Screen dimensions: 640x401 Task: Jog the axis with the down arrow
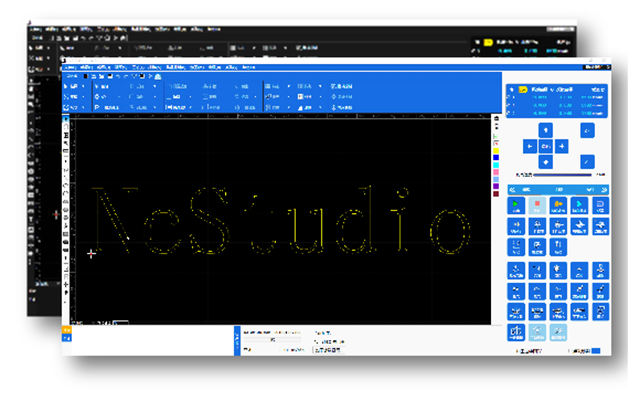point(545,162)
